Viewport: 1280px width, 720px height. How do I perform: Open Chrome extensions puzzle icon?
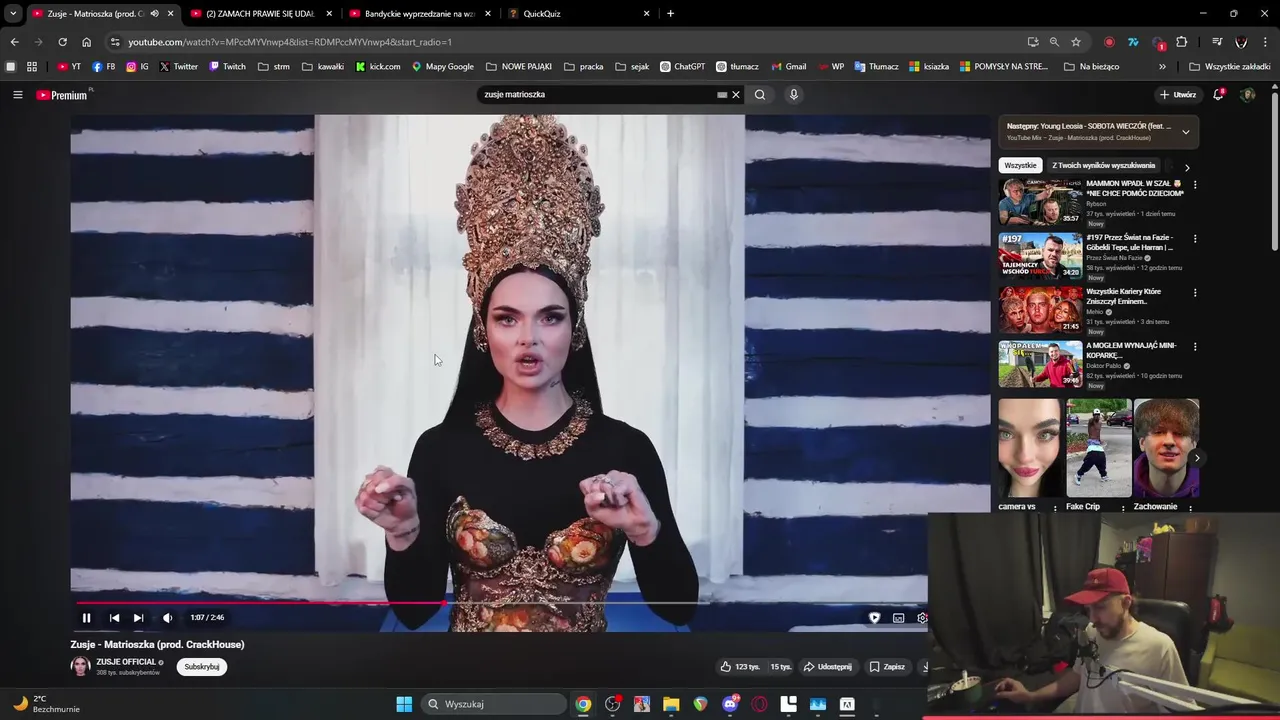(1182, 42)
